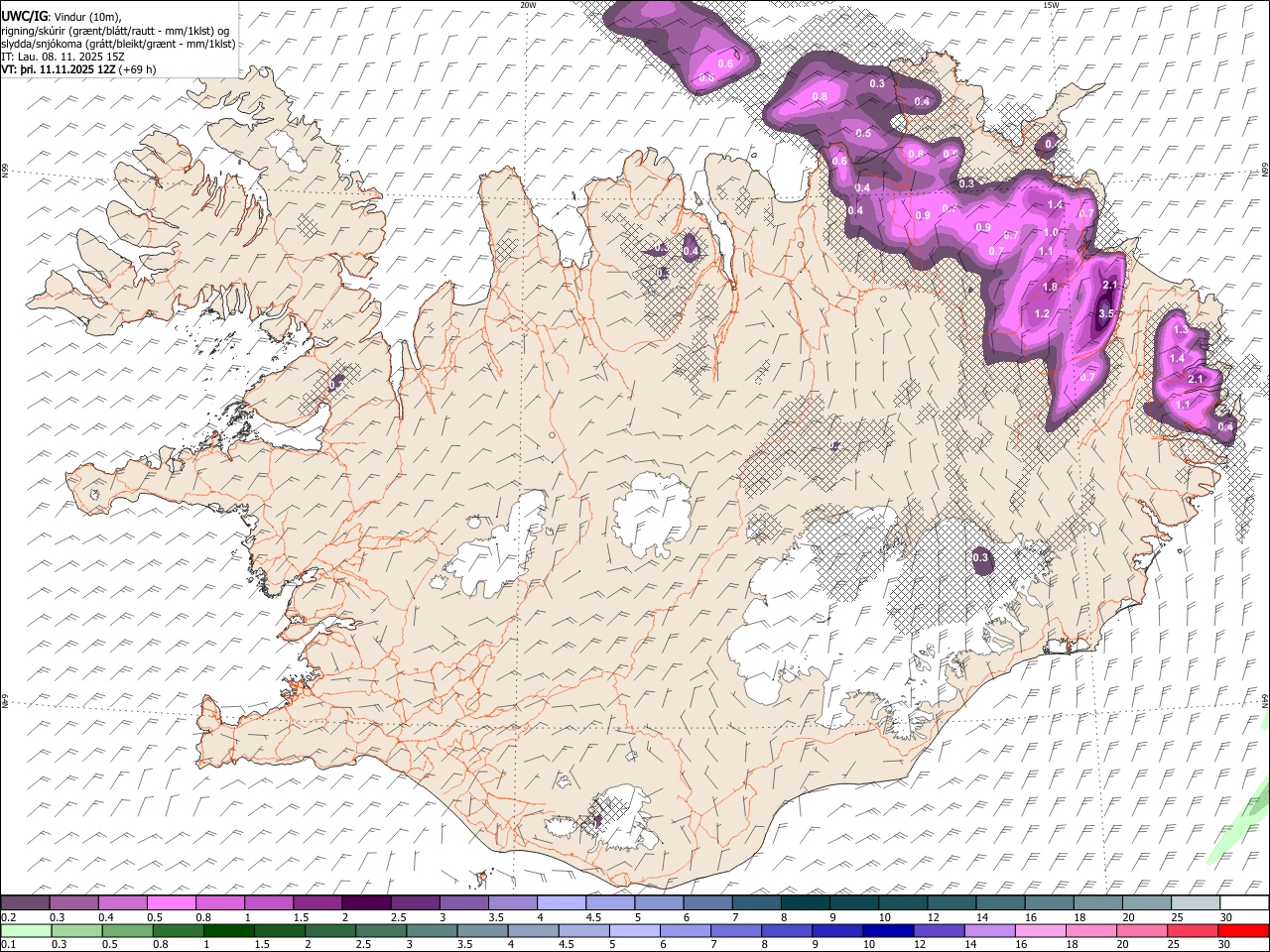The height and width of the screenshot is (952, 1270).
Task: Click the 0.3 value over the southeast glacier
Action: click(981, 558)
